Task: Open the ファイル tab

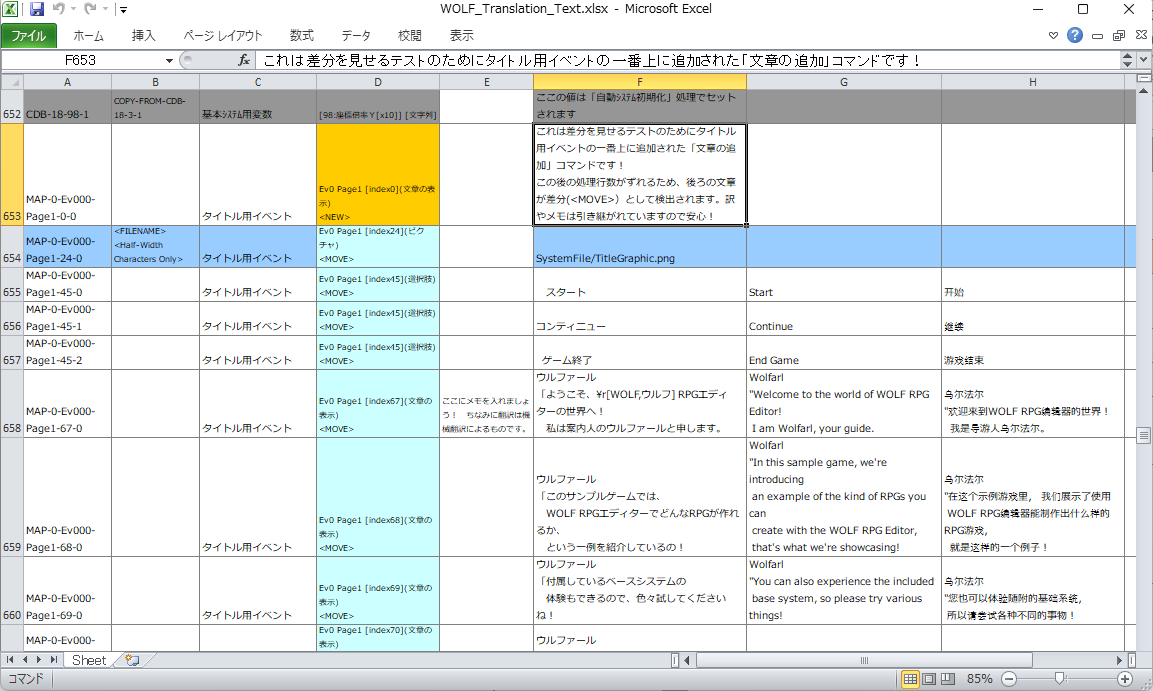Action: [x=29, y=35]
